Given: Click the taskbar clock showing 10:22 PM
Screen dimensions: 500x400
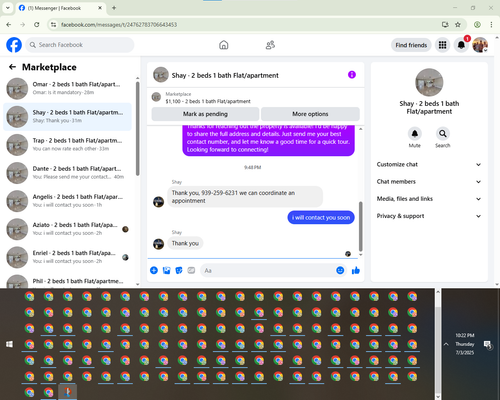Looking at the screenshot, I should pos(465,344).
